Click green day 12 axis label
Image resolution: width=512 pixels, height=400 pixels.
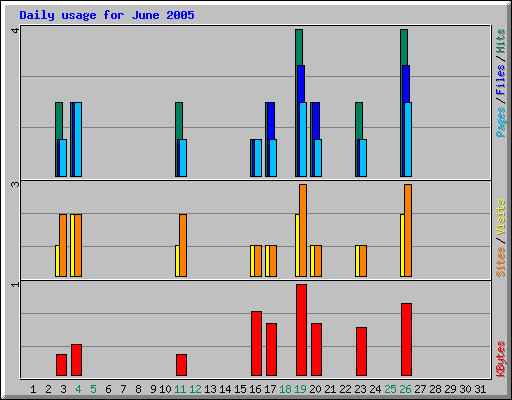click(x=195, y=389)
